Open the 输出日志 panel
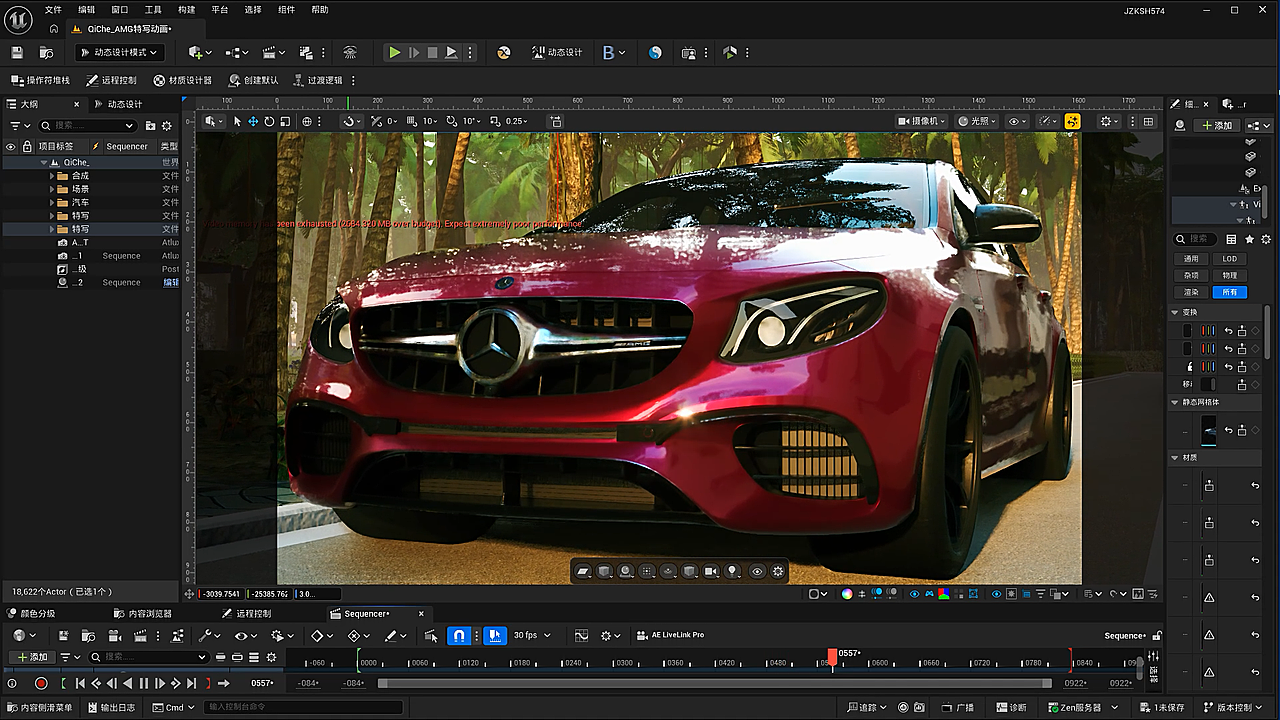1280x720 pixels. [x=111, y=707]
